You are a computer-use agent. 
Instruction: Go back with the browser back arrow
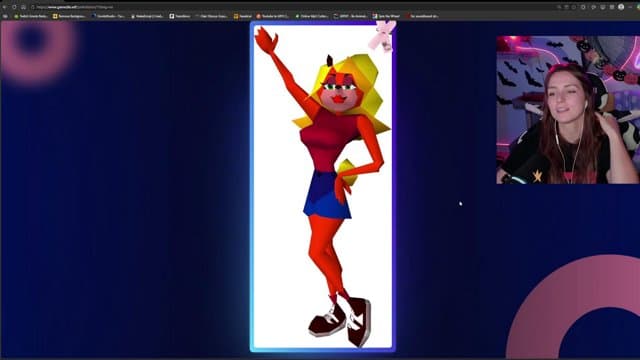[x=5, y=7]
